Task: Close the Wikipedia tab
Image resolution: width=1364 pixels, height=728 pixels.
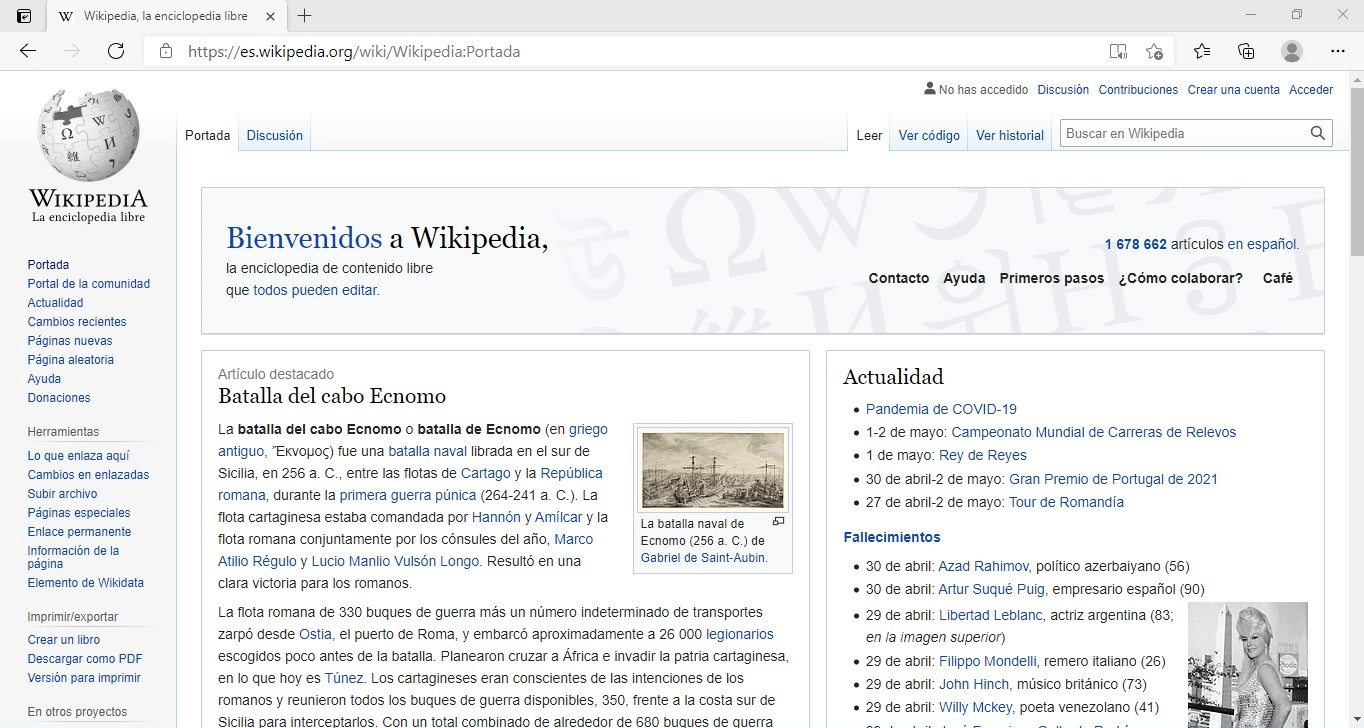Action: click(271, 16)
